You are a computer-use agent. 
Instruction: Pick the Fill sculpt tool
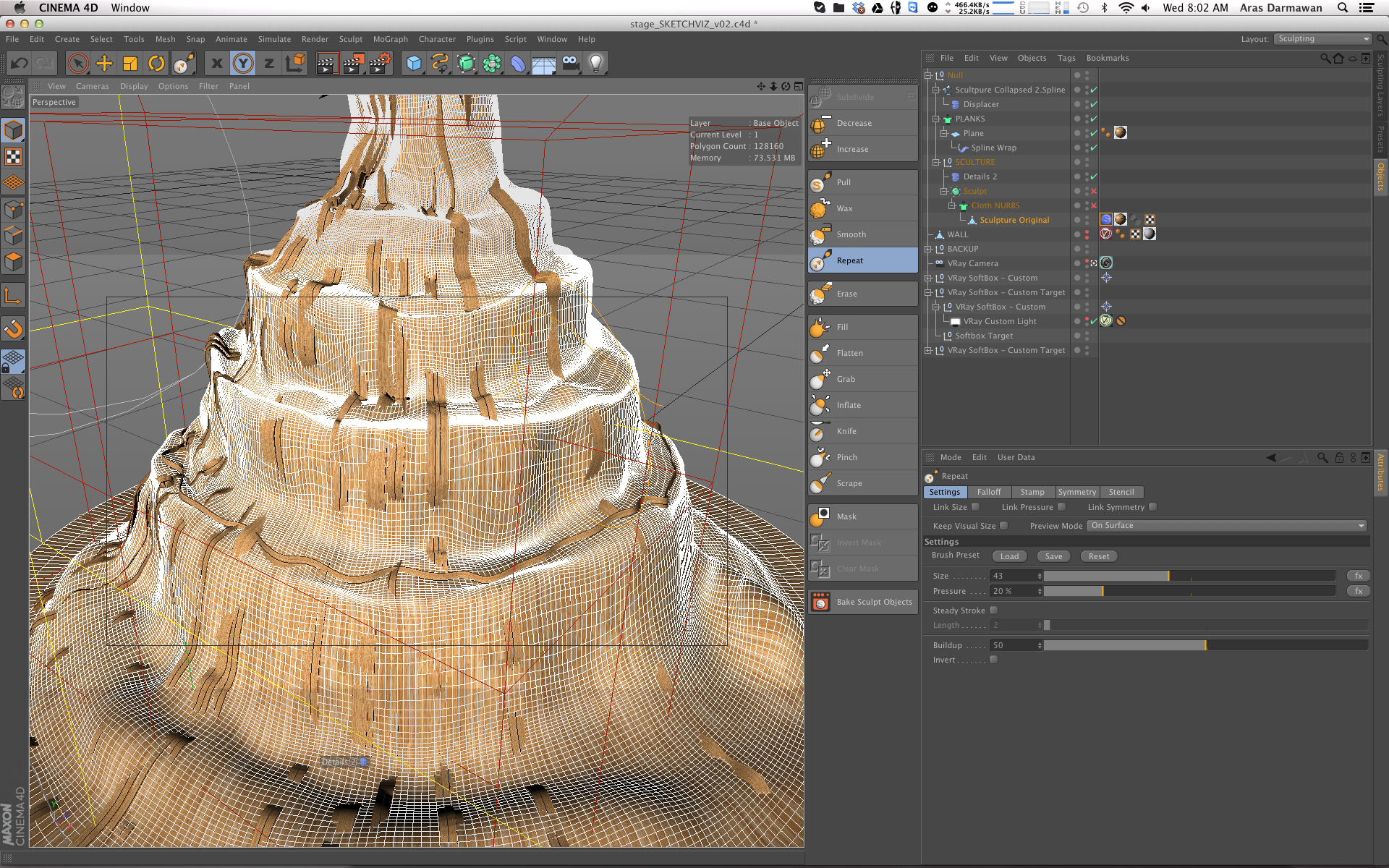click(x=862, y=327)
